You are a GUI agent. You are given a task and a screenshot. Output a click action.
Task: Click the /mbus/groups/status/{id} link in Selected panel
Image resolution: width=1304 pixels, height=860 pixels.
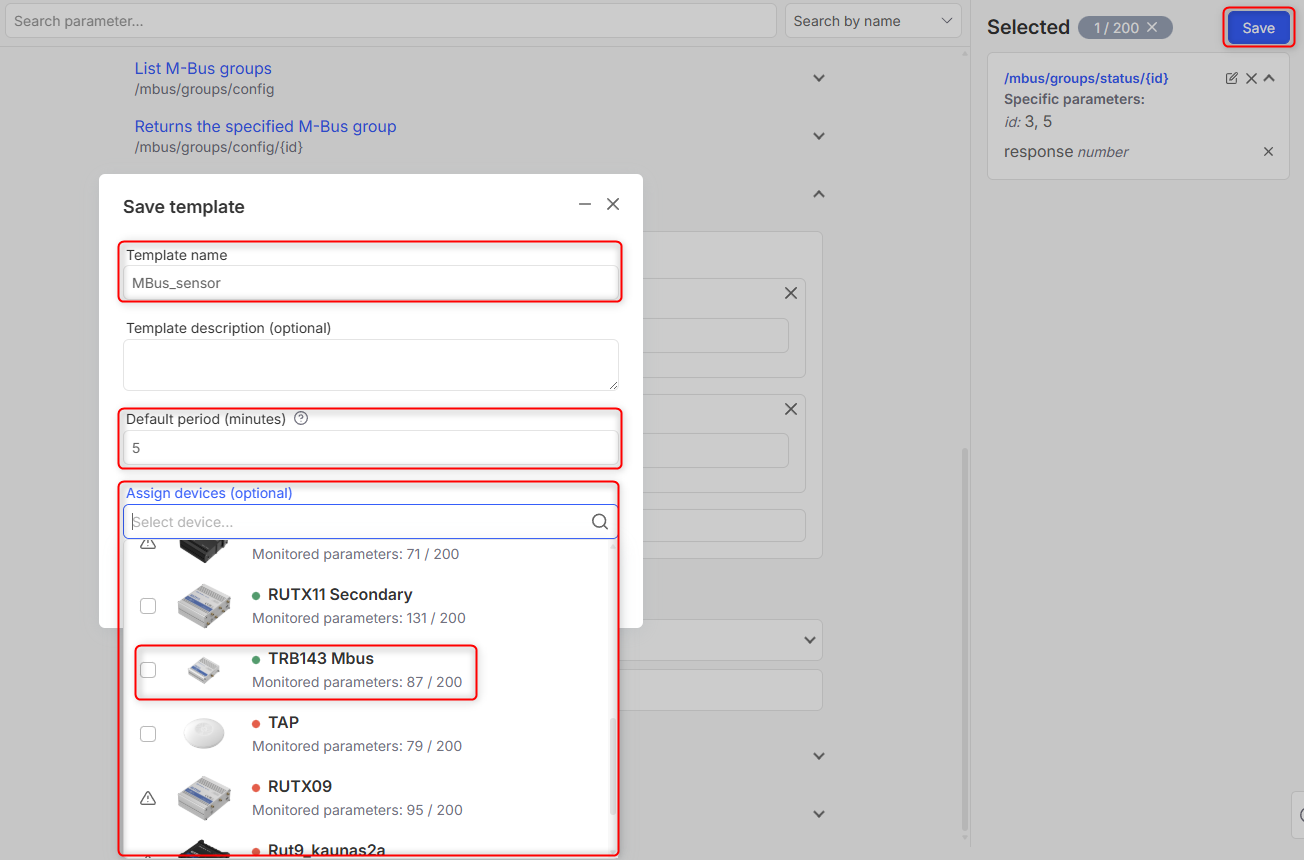pyautogui.click(x=1086, y=78)
